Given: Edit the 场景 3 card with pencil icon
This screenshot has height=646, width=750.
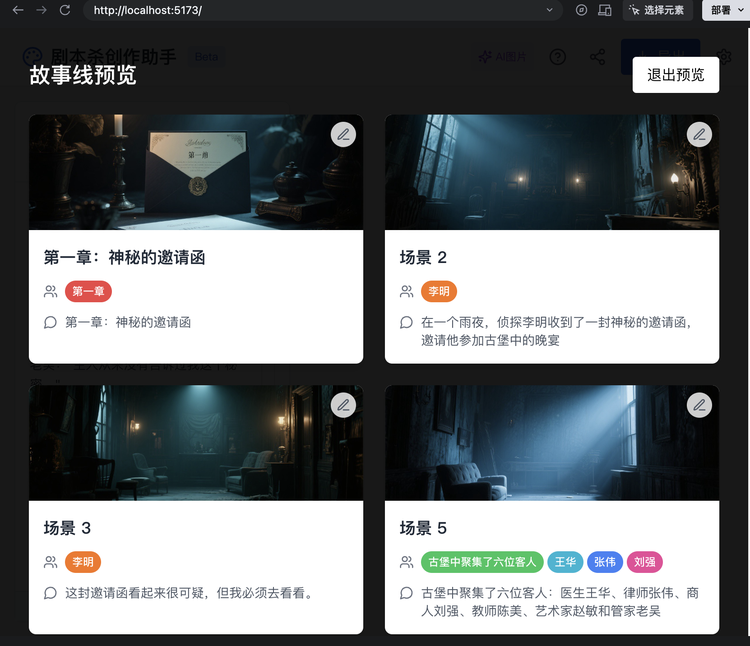Looking at the screenshot, I should (x=343, y=405).
